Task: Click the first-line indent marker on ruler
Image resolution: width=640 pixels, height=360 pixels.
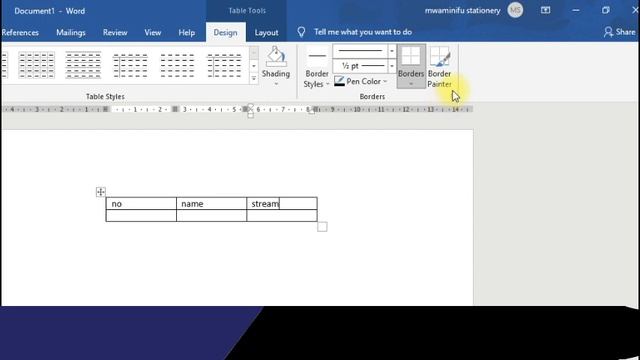Action: click(x=251, y=107)
